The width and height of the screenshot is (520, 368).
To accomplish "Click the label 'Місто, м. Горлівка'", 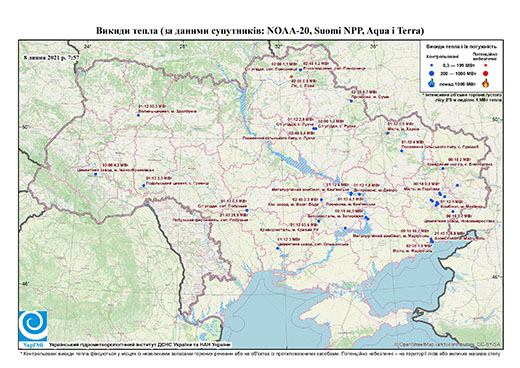I will 422,189.
